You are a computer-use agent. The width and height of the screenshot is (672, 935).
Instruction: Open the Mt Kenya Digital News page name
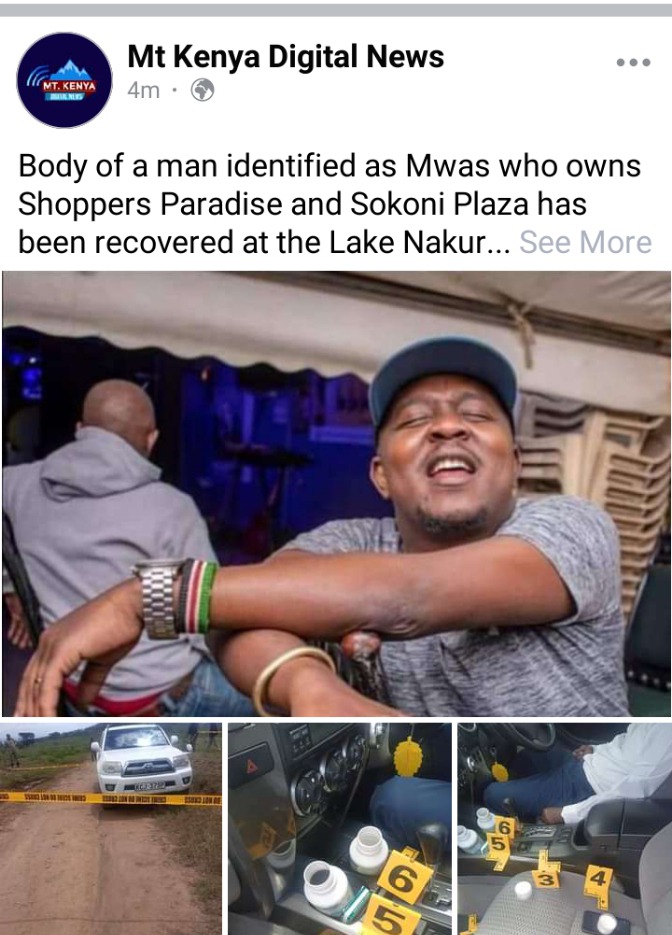(286, 57)
